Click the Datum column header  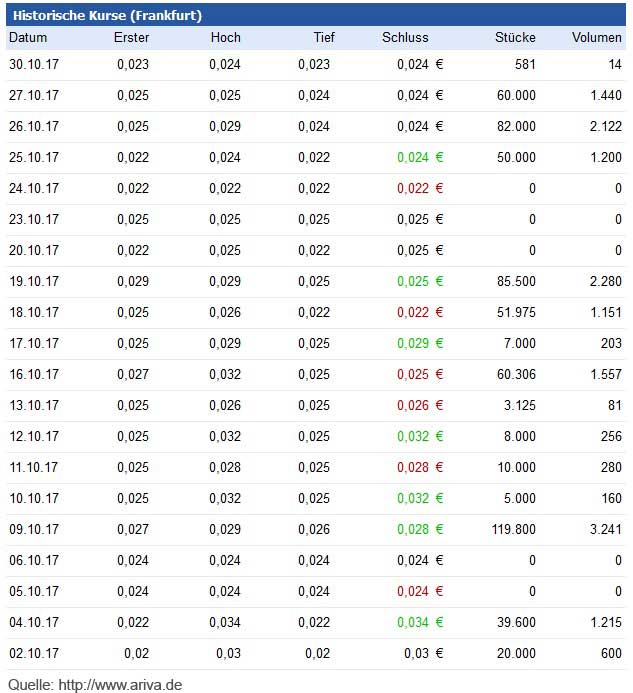click(x=28, y=37)
